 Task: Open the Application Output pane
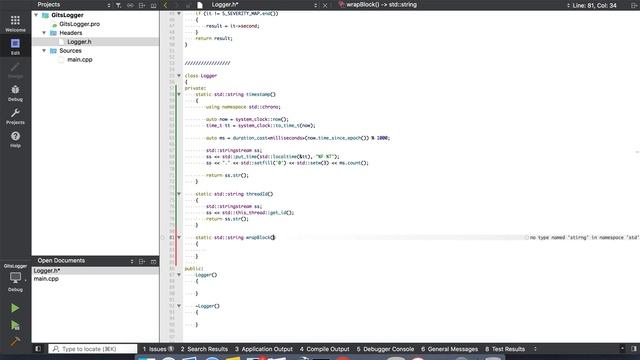pos(264,349)
